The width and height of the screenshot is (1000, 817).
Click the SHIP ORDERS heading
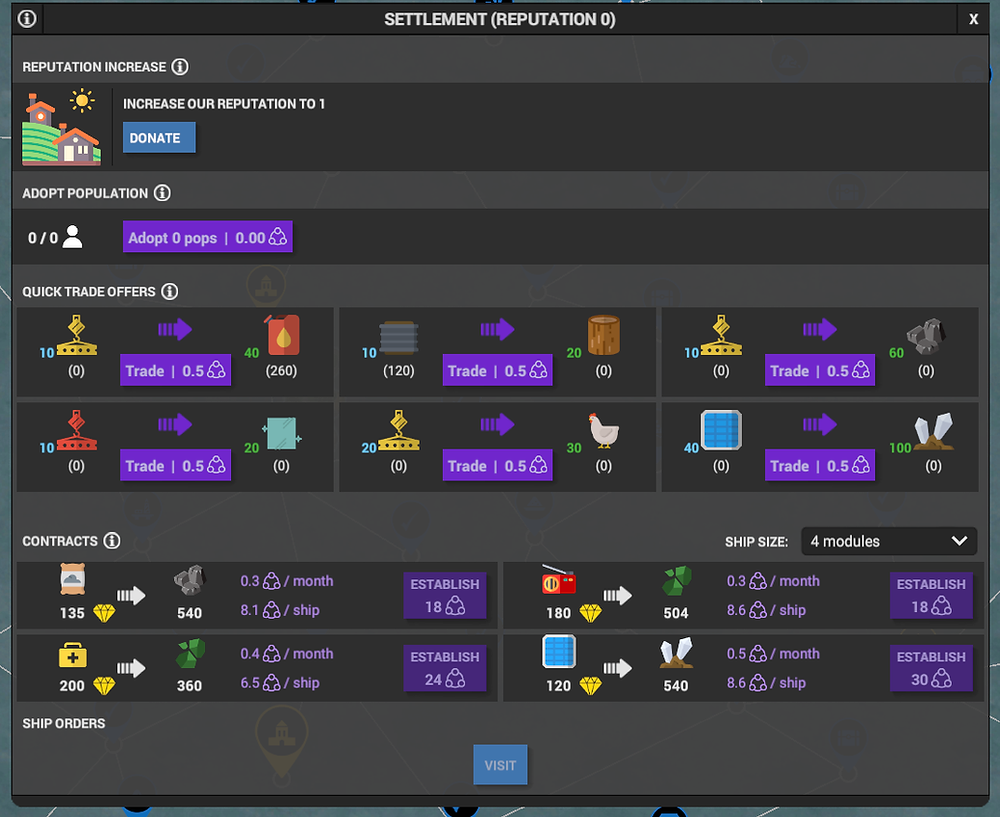point(64,723)
